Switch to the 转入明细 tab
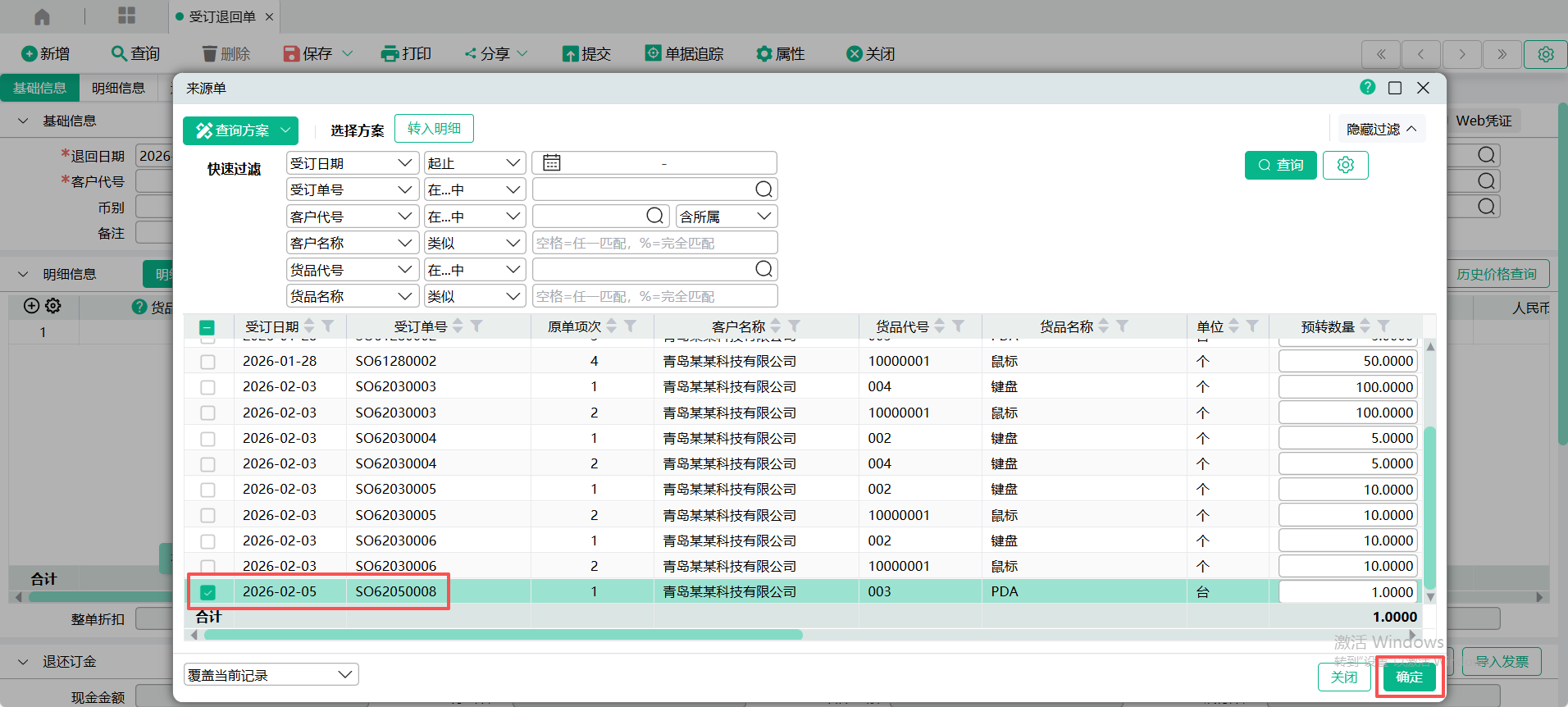Screen dimensions: 1568x707 (434, 129)
